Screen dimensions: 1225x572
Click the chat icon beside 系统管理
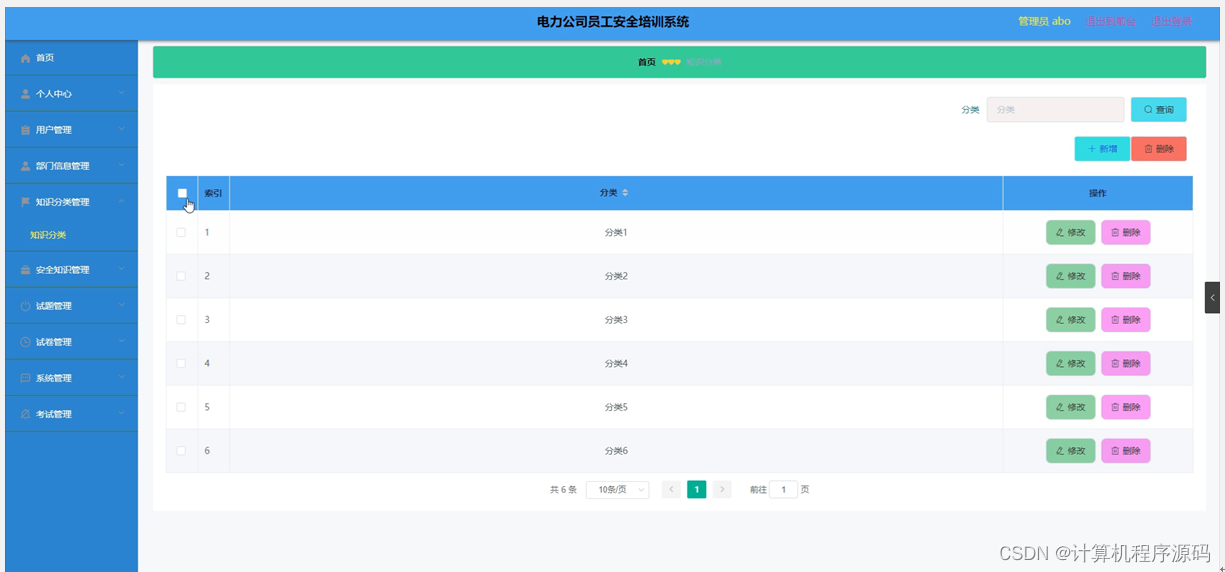click(26, 378)
